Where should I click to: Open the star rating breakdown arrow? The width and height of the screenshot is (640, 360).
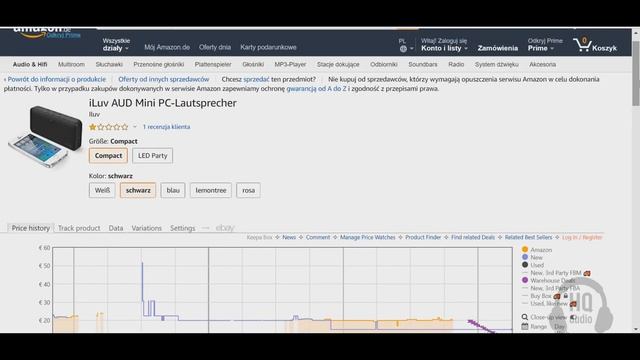135,127
